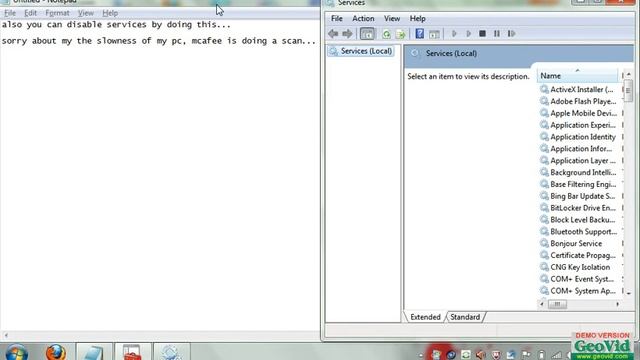Viewport: 640px width, 360px height.
Task: Toggle Show/Hide Action Pane toolbar icon
Action: (434, 34)
